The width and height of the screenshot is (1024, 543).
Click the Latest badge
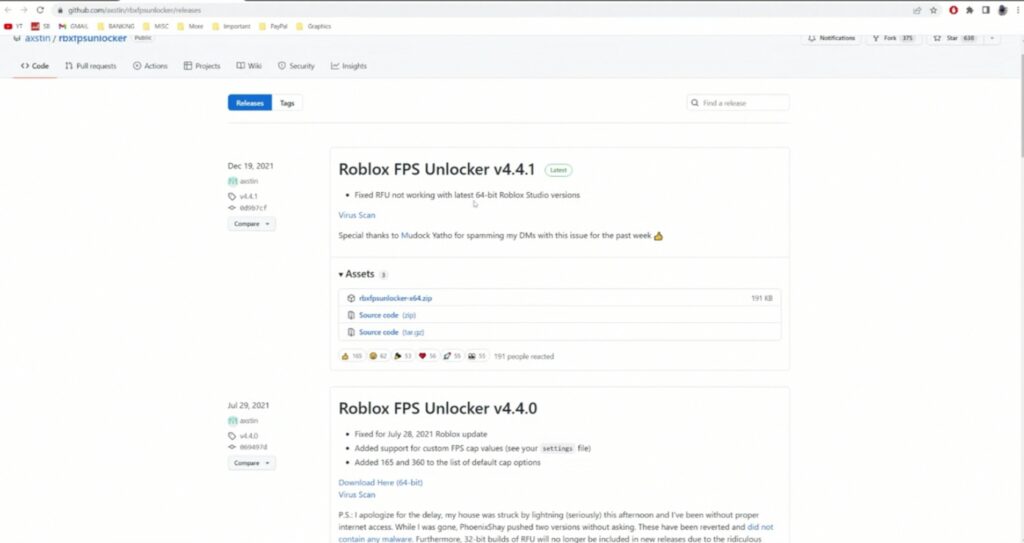coord(558,170)
